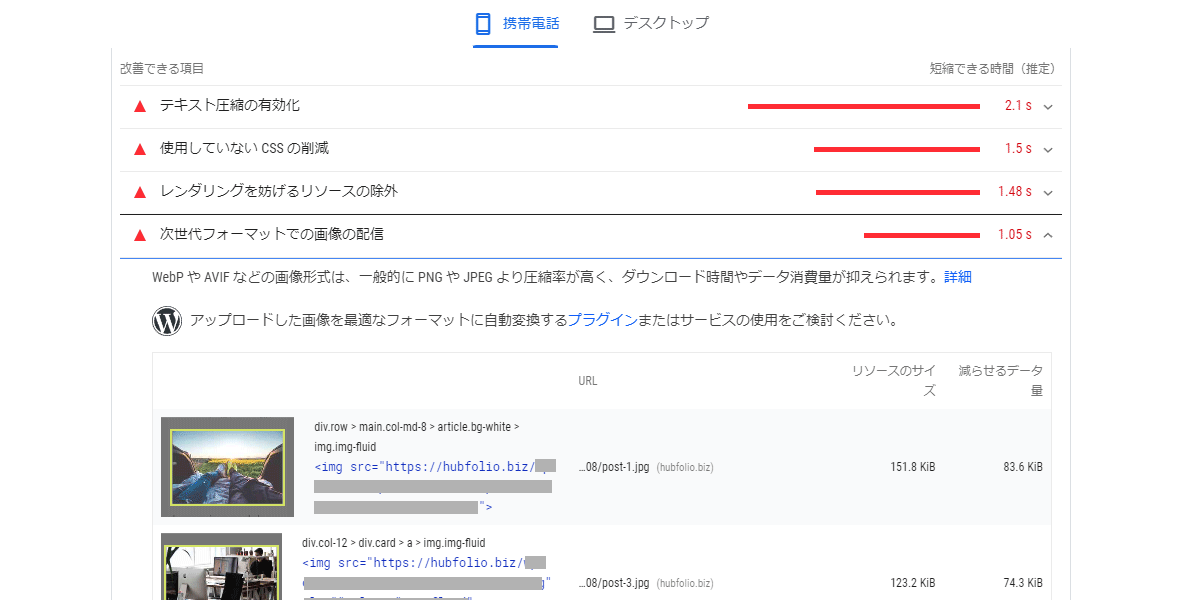Click the 1.5 s savings bar
The width and height of the screenshot is (1200, 600).
[x=897, y=149]
